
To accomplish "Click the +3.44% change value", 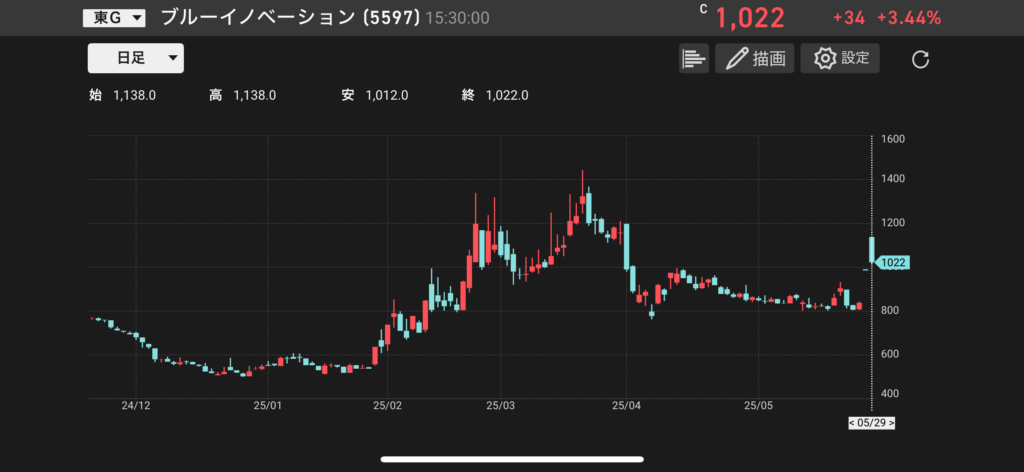I will pos(908,18).
